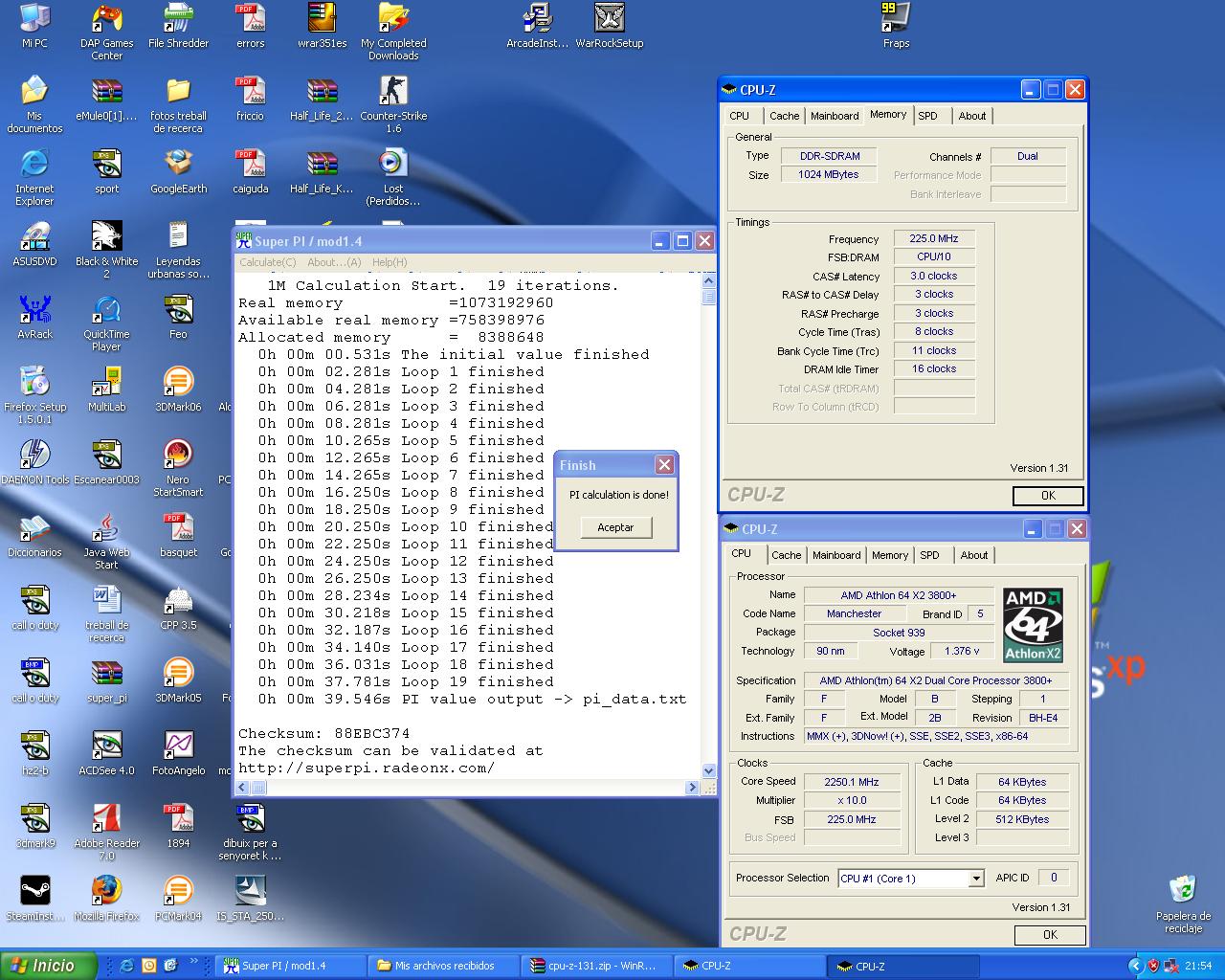
Task: Switch to SPD tab in upper CPU-Z
Action: 927,116
